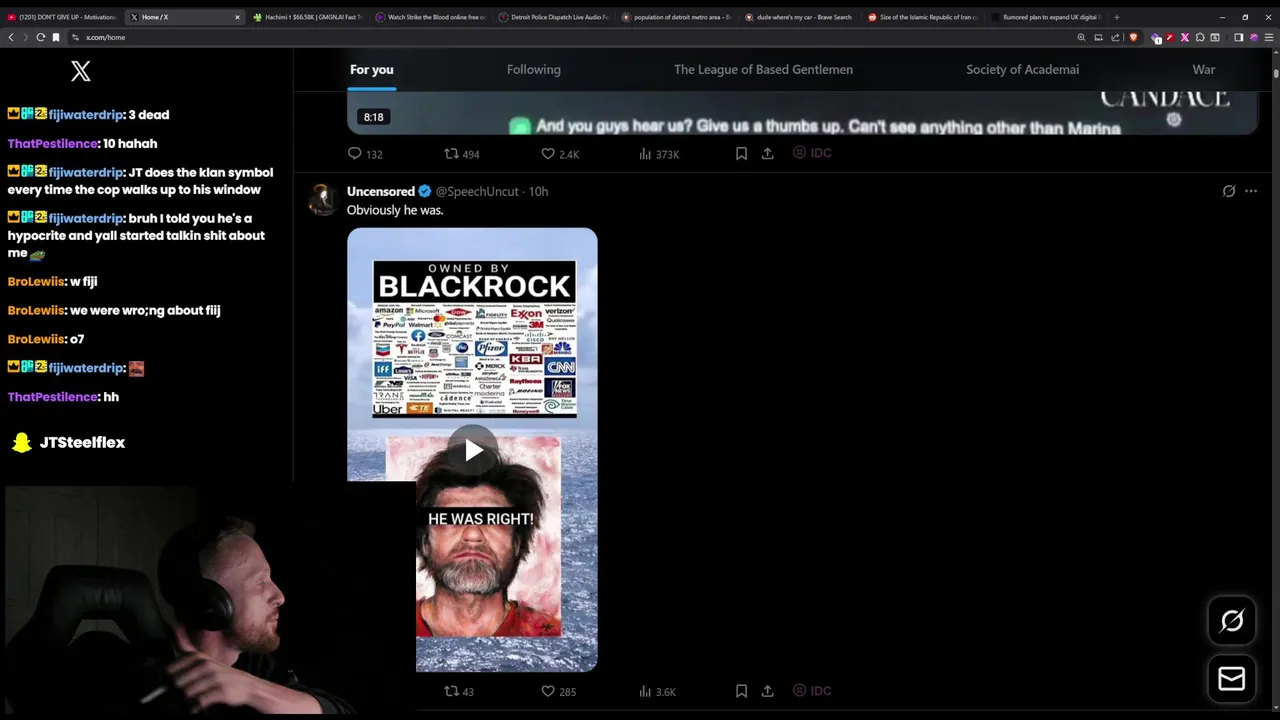1280x720 pixels.
Task: View analytics showing 373K views
Action: 659,154
